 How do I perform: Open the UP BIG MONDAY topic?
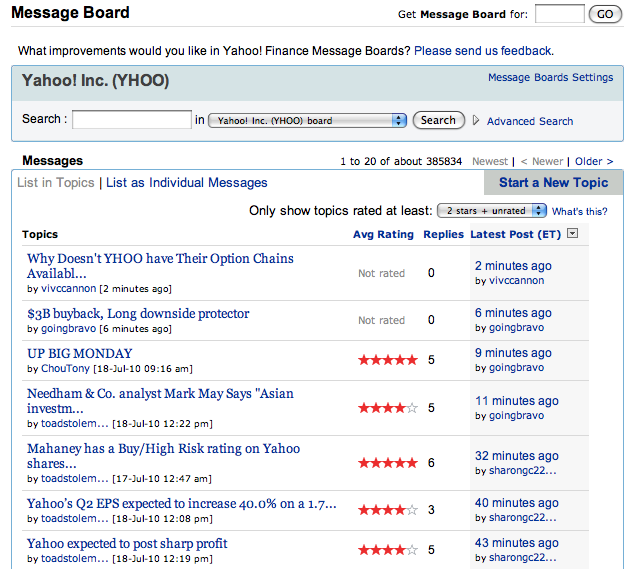pyautogui.click(x=80, y=353)
